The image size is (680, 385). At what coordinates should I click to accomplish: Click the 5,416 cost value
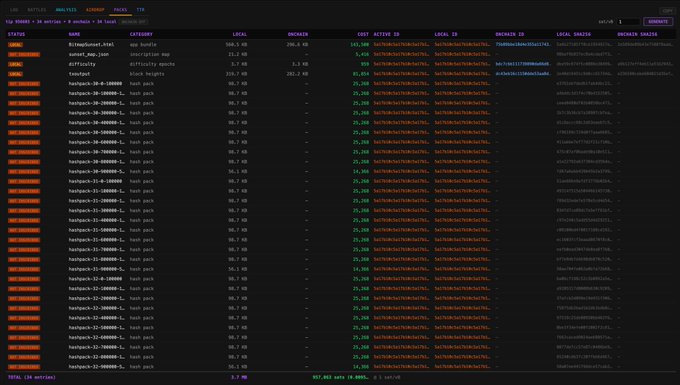point(362,55)
